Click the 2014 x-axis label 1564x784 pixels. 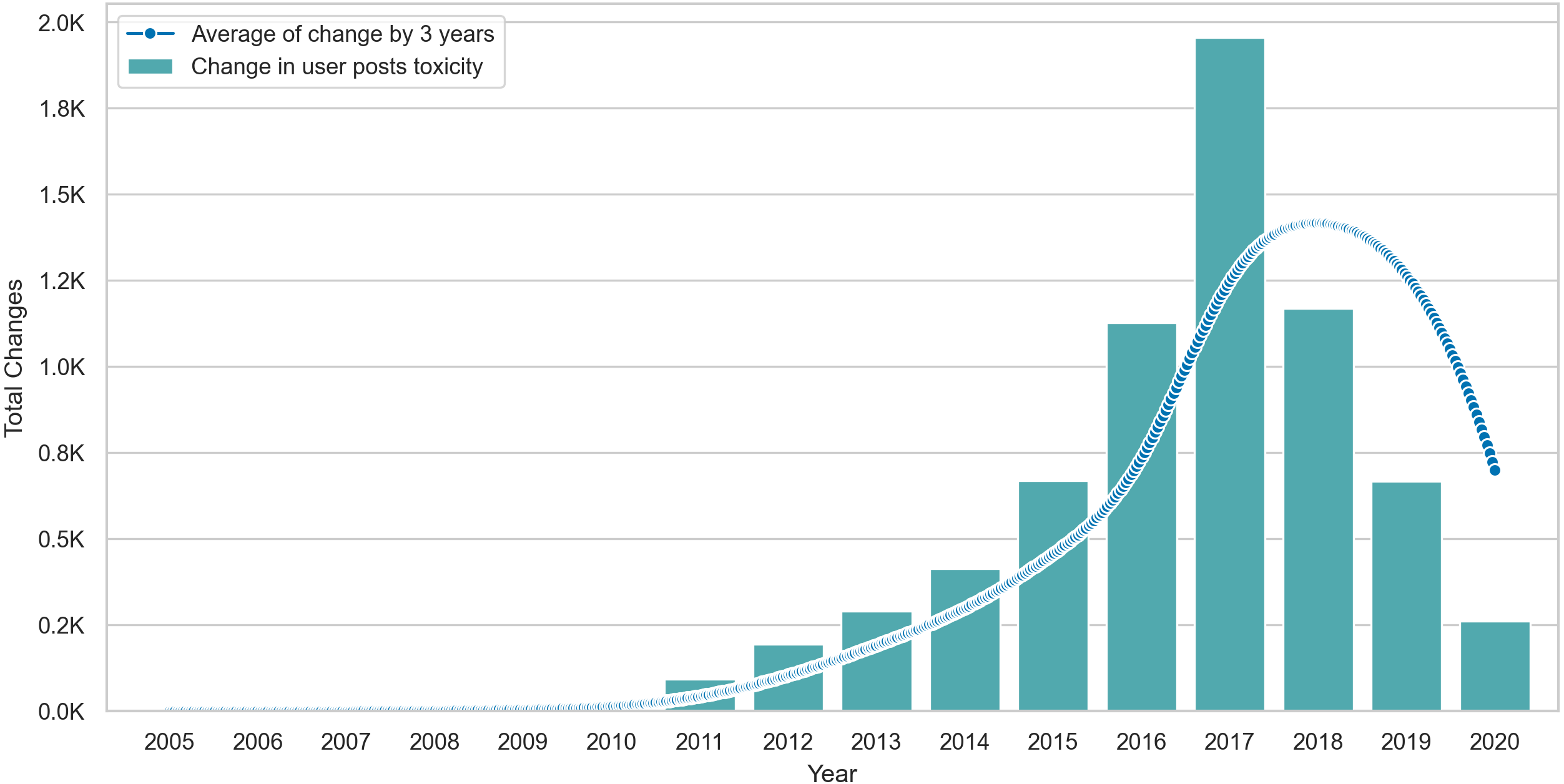pyautogui.click(x=965, y=742)
